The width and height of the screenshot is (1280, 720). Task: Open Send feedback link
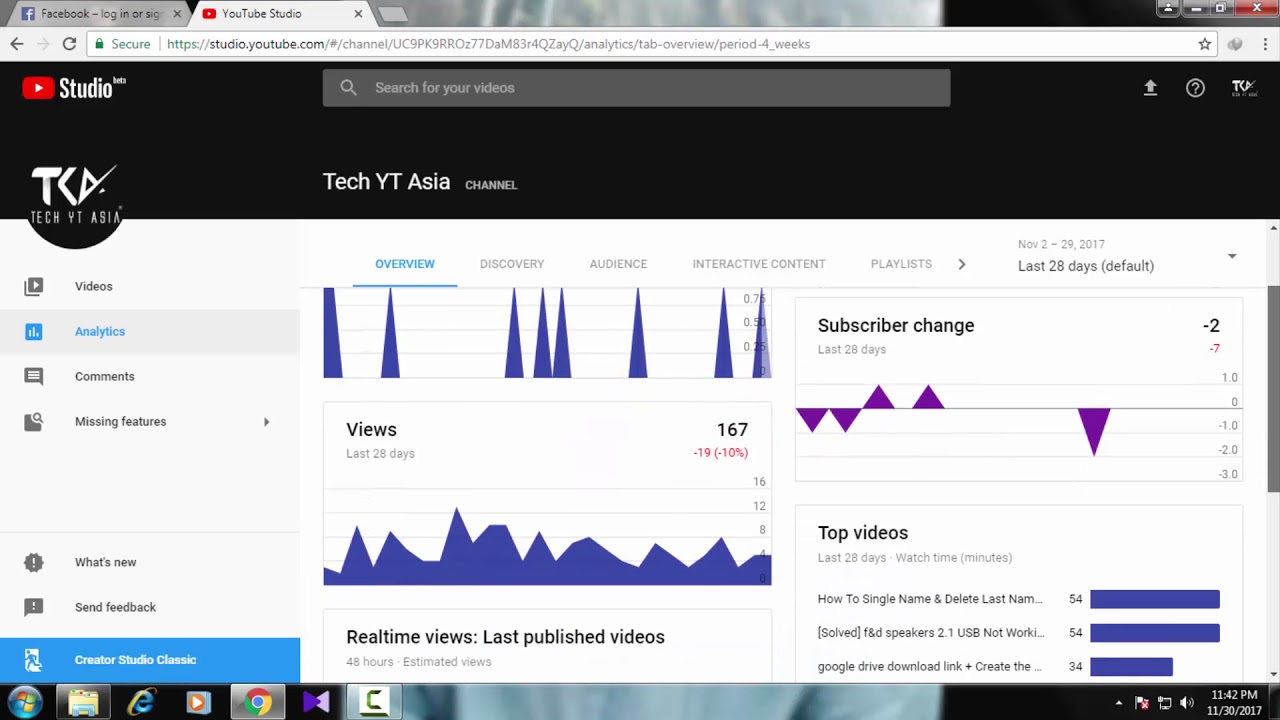pyautogui.click(x=116, y=607)
